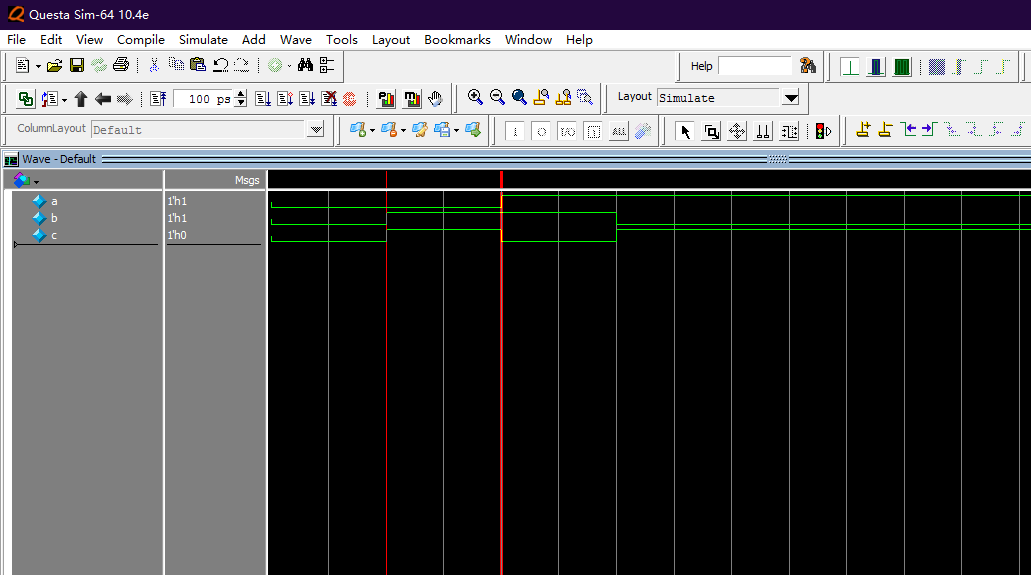Click the bold red cursor line in waveform
This screenshot has height=575, width=1031.
[x=502, y=373]
